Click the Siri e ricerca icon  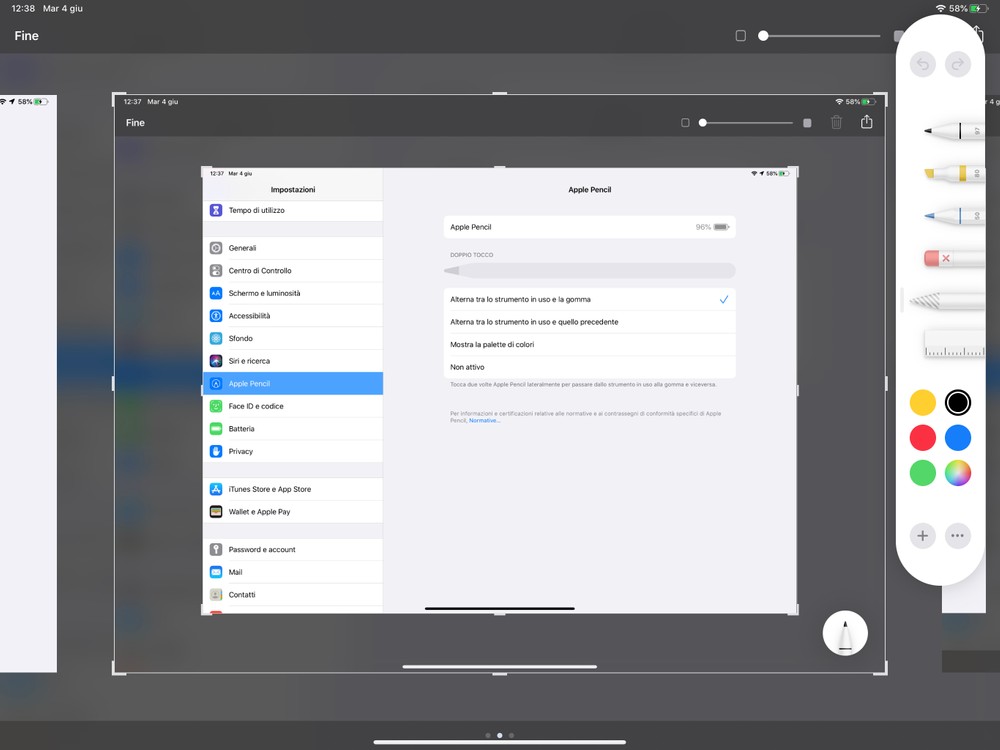[216, 361]
